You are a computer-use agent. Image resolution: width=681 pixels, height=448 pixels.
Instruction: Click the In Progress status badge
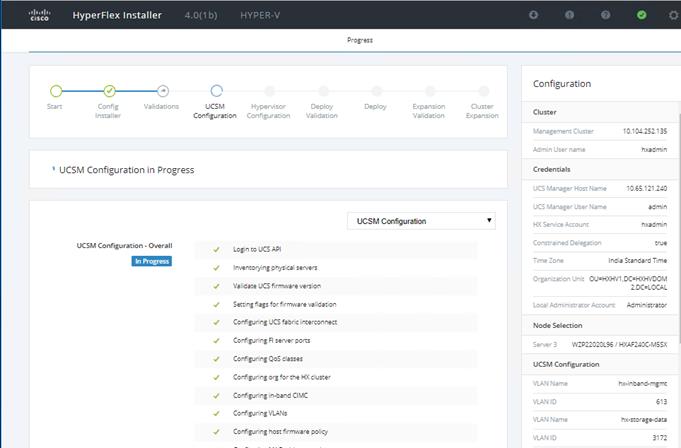click(x=152, y=261)
